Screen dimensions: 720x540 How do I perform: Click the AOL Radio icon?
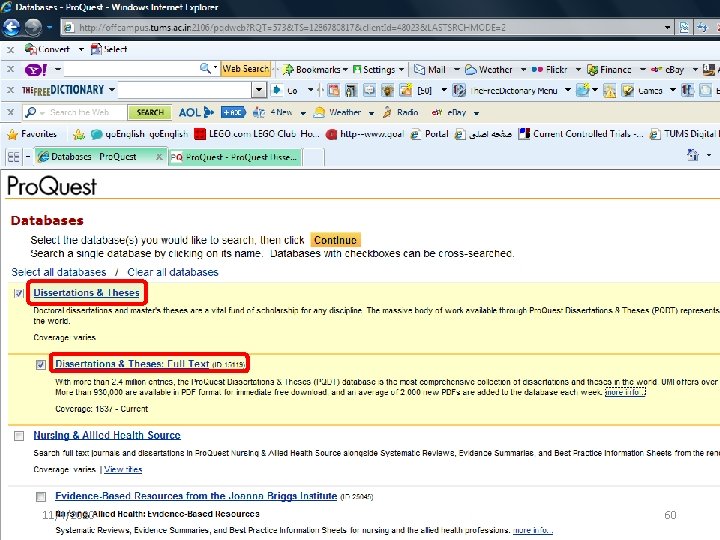pyautogui.click(x=387, y=112)
